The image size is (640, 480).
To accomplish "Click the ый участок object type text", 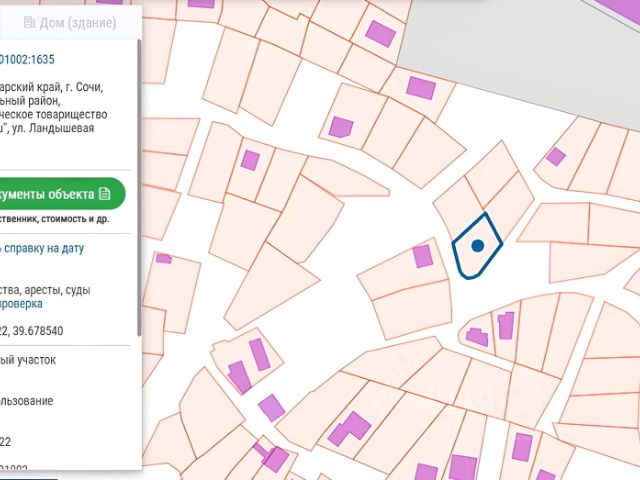I will [x=28, y=359].
